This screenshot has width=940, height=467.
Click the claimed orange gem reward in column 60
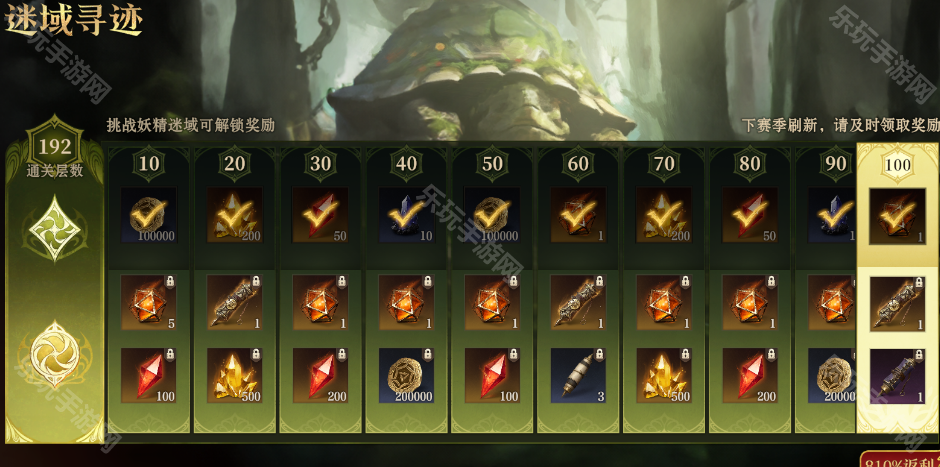pyautogui.click(x=578, y=215)
